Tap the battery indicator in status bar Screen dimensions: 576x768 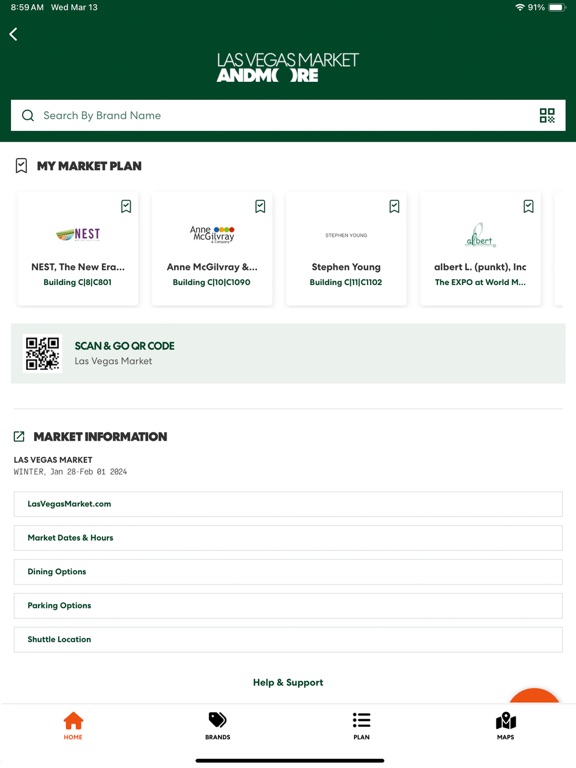(557, 7)
